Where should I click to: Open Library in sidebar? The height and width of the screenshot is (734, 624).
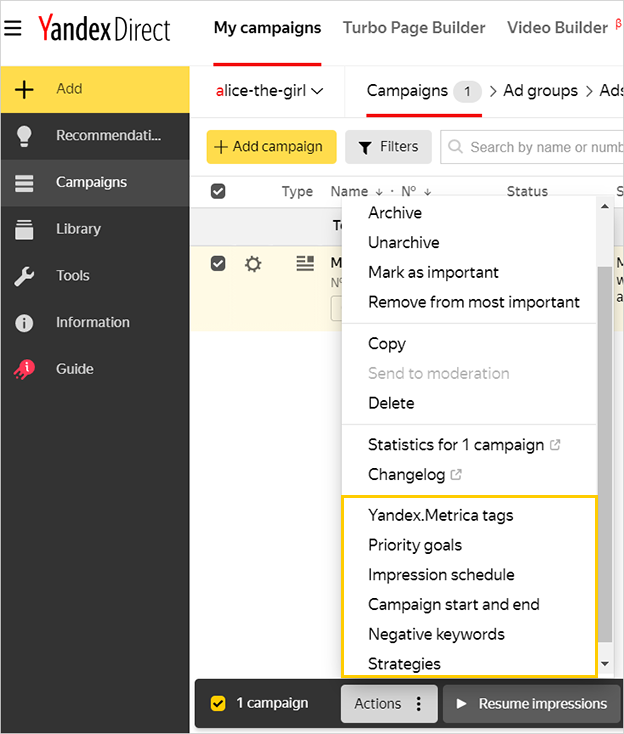[95, 229]
